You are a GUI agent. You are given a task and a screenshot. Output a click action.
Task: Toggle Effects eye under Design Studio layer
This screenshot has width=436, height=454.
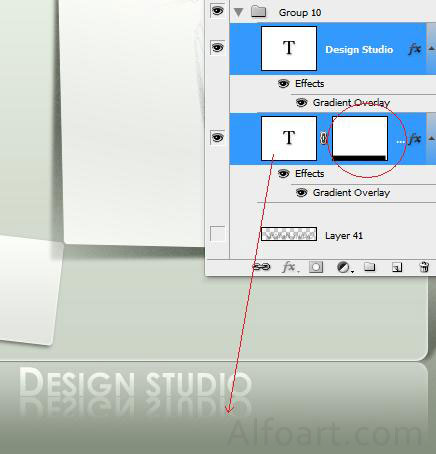pyautogui.click(x=283, y=83)
